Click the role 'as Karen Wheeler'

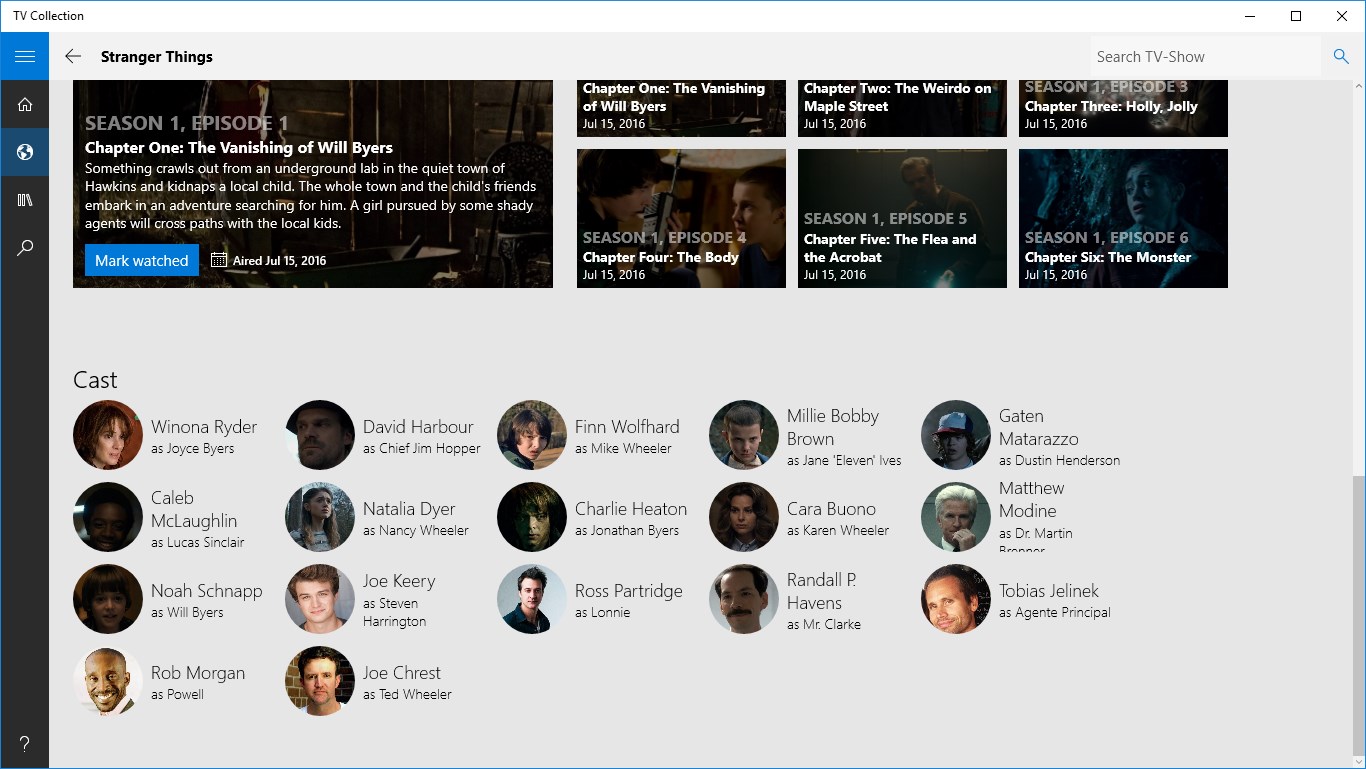(838, 531)
